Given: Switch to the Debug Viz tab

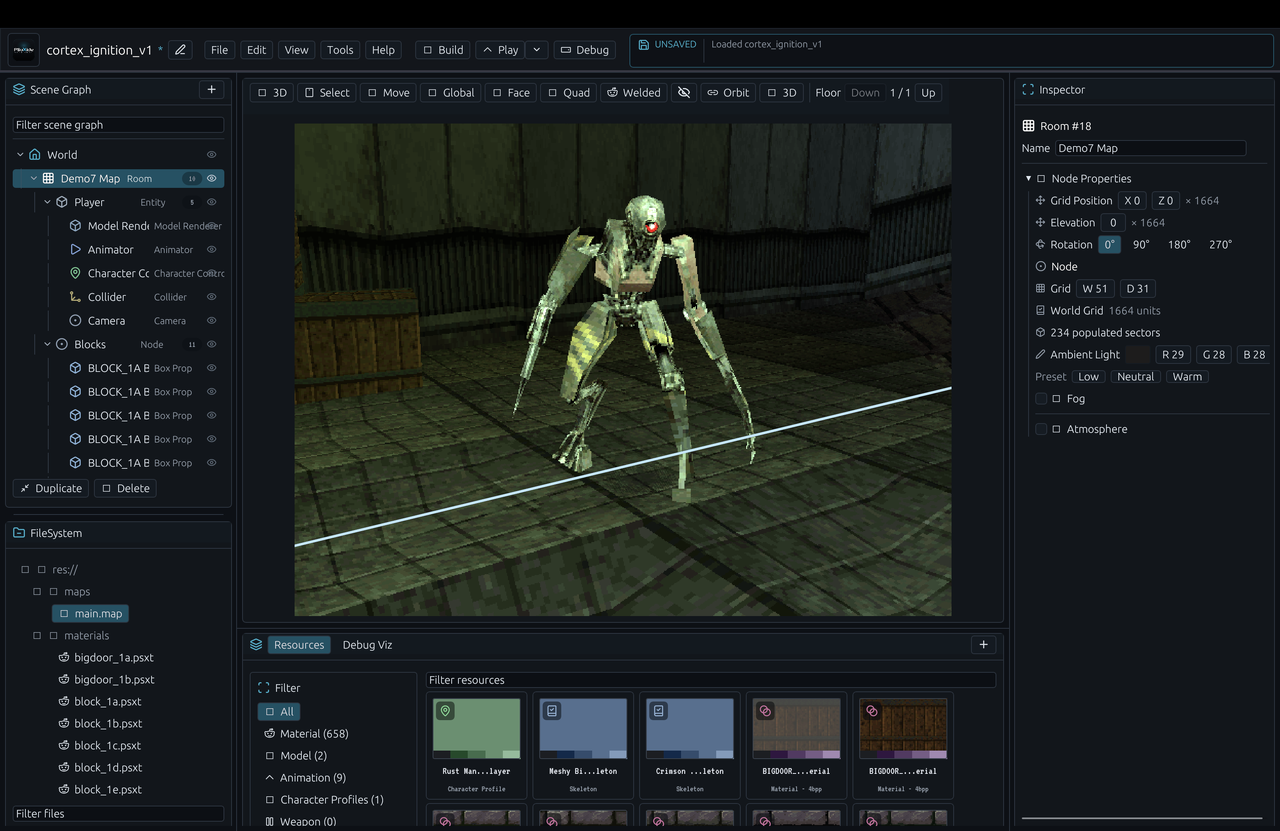Looking at the screenshot, I should pos(367,645).
